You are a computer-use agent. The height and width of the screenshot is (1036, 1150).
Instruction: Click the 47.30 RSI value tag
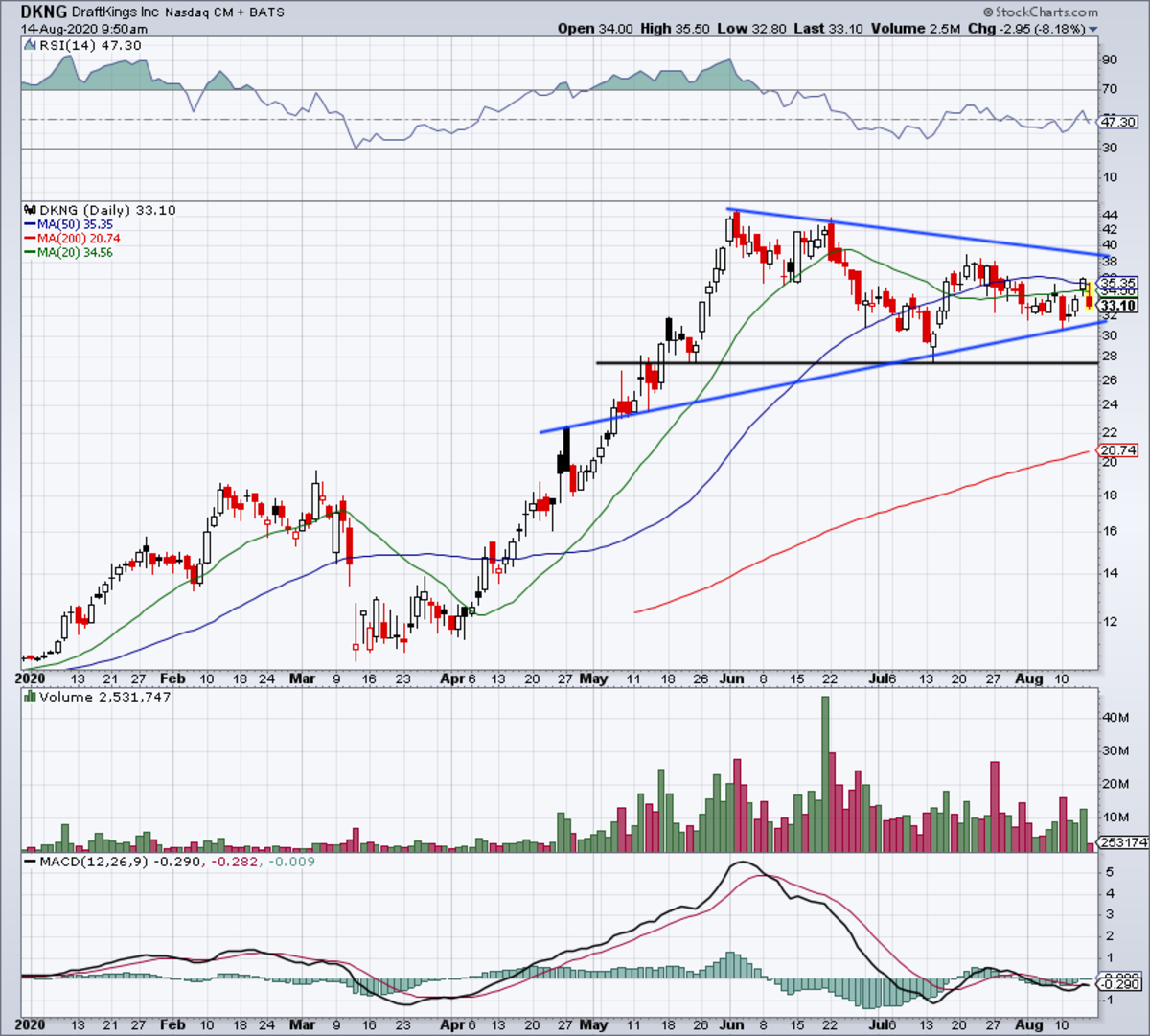[x=1117, y=122]
